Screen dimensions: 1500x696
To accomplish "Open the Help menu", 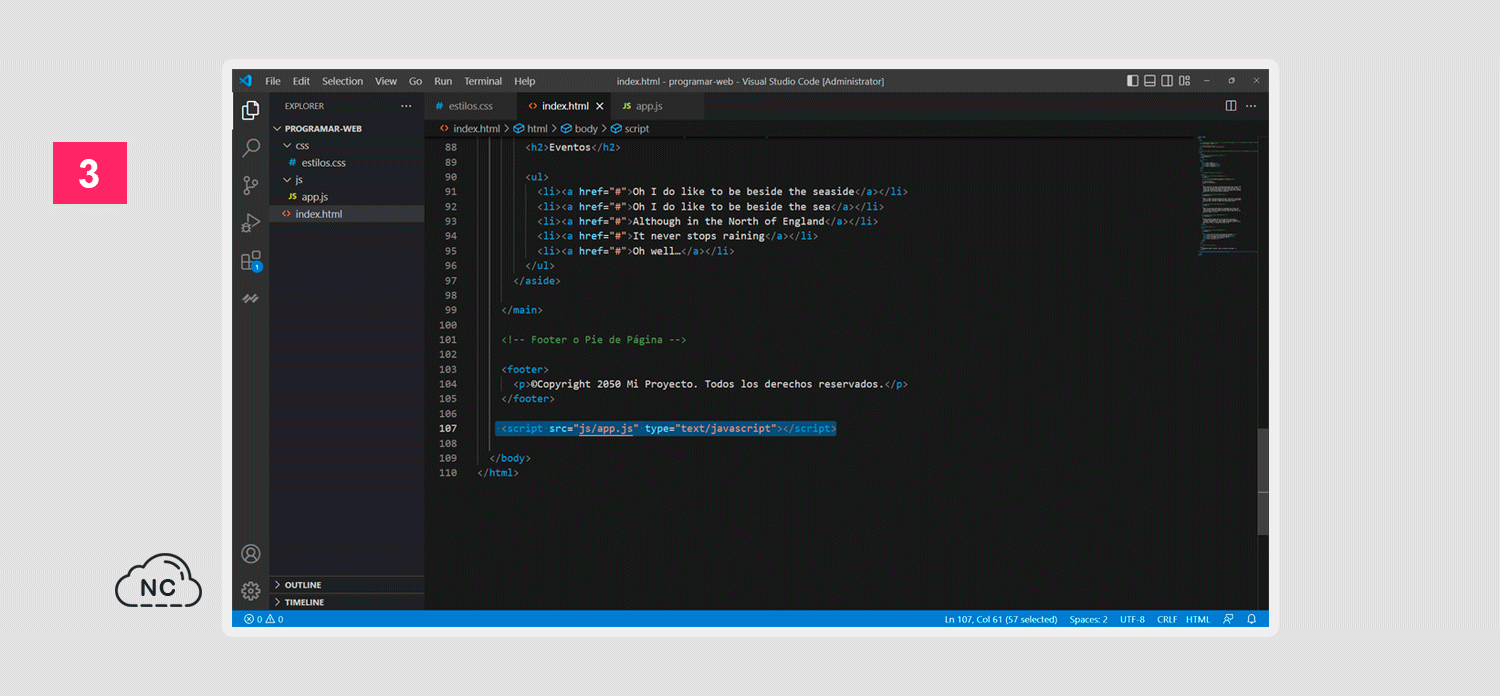I will click(525, 81).
